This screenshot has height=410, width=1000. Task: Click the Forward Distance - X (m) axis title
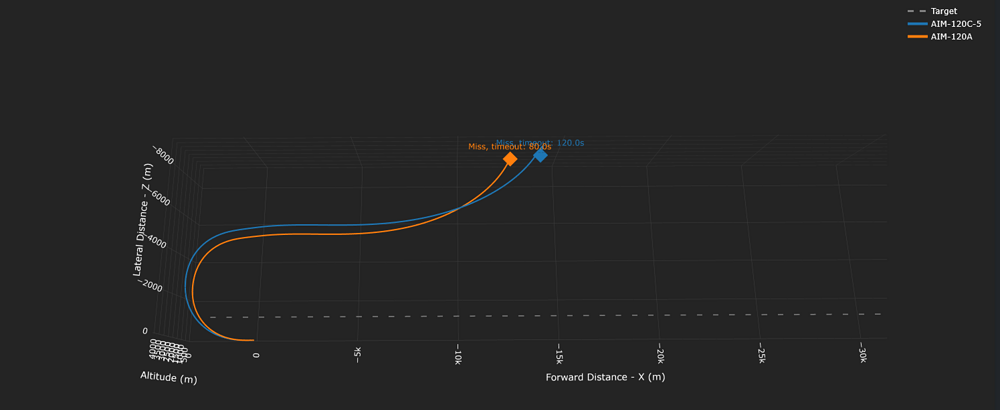coord(605,377)
